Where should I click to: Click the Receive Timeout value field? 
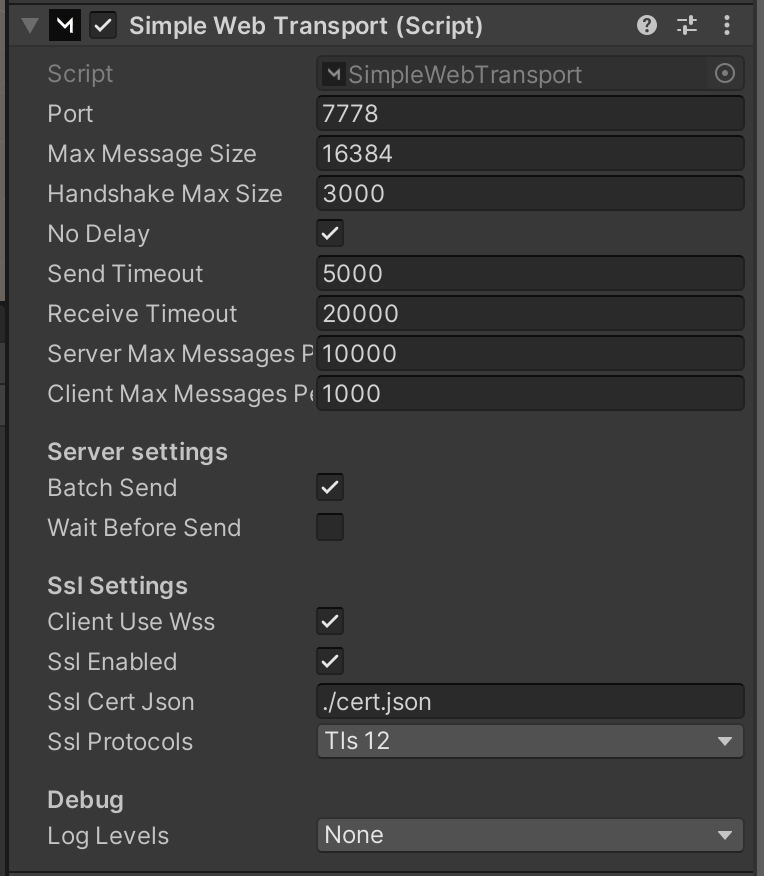click(530, 314)
